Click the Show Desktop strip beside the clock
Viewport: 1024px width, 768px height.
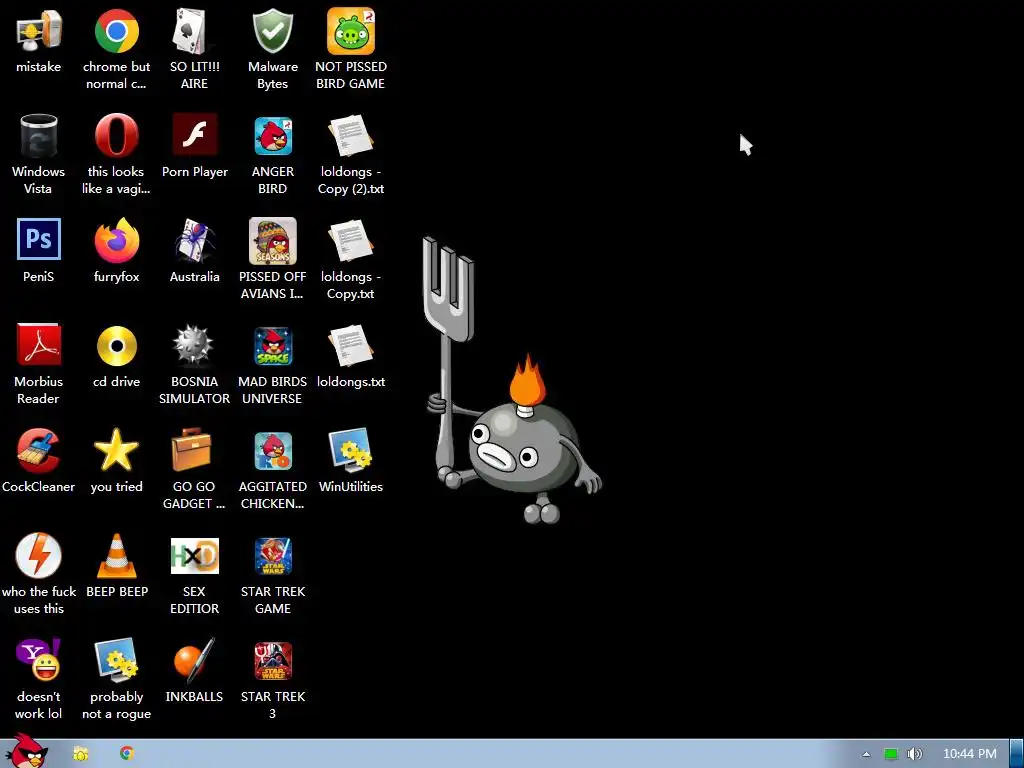pyautogui.click(x=1017, y=754)
